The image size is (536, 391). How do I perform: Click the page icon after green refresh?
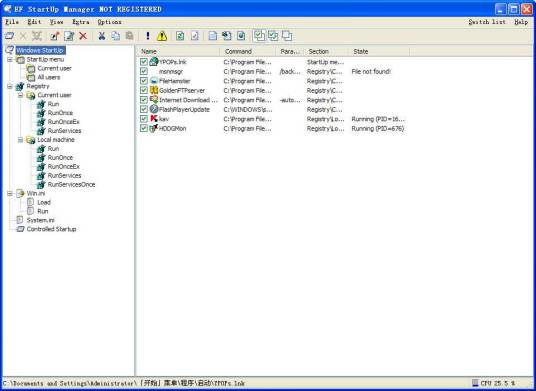[x=195, y=36]
